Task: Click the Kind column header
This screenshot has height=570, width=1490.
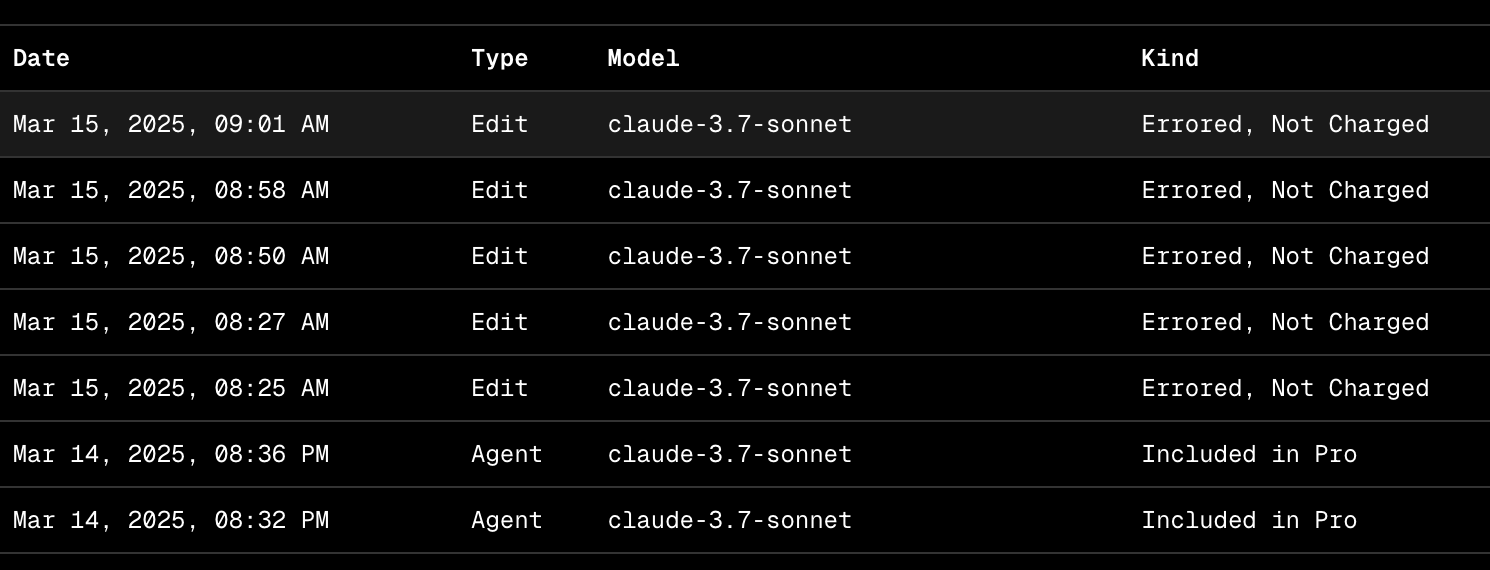Action: point(1170,58)
